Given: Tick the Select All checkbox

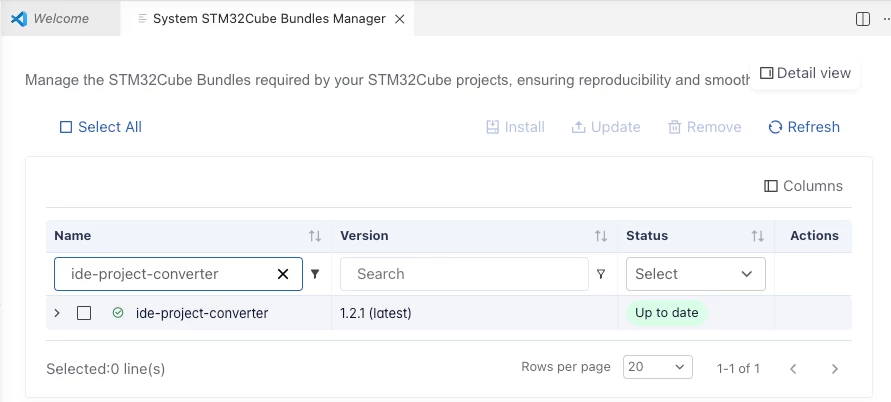Looking at the screenshot, I should [x=66, y=127].
